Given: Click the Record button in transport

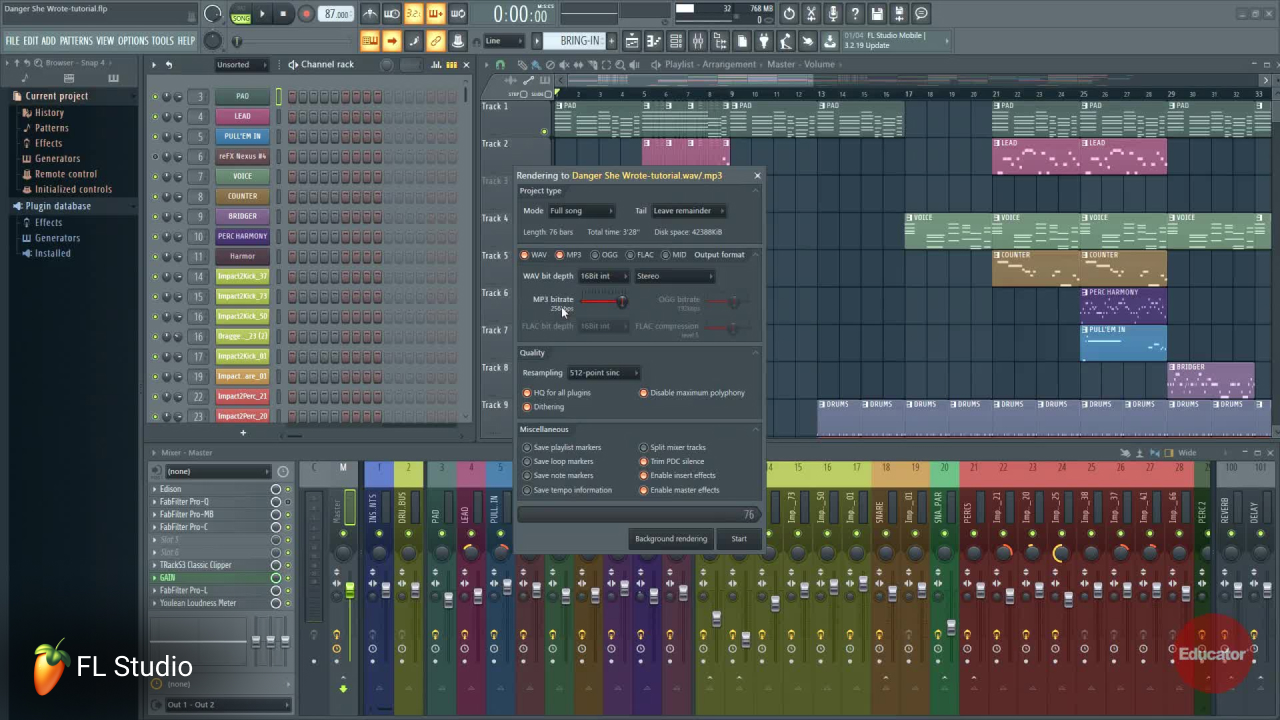Looking at the screenshot, I should point(306,14).
